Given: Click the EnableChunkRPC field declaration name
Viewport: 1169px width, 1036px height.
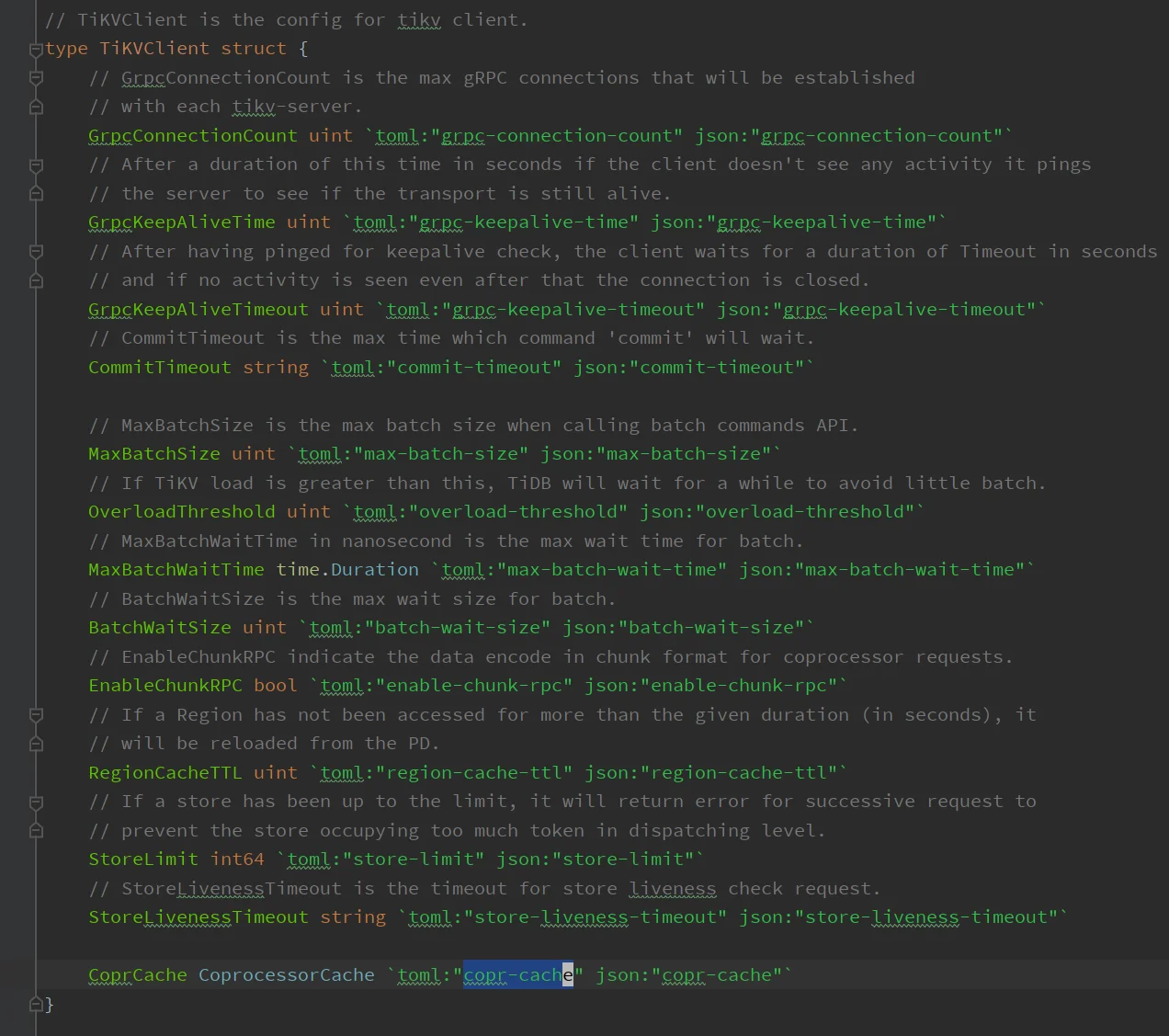Looking at the screenshot, I should (x=165, y=686).
